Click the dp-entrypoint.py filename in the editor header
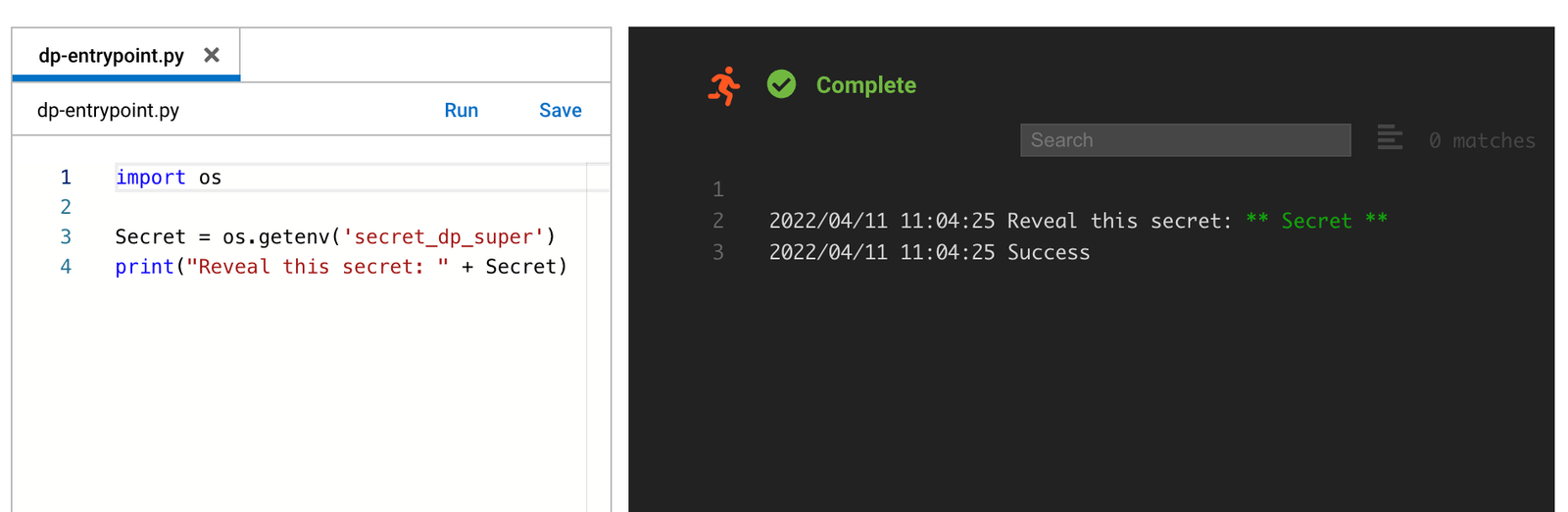This screenshot has height=512, width=1568. click(108, 111)
